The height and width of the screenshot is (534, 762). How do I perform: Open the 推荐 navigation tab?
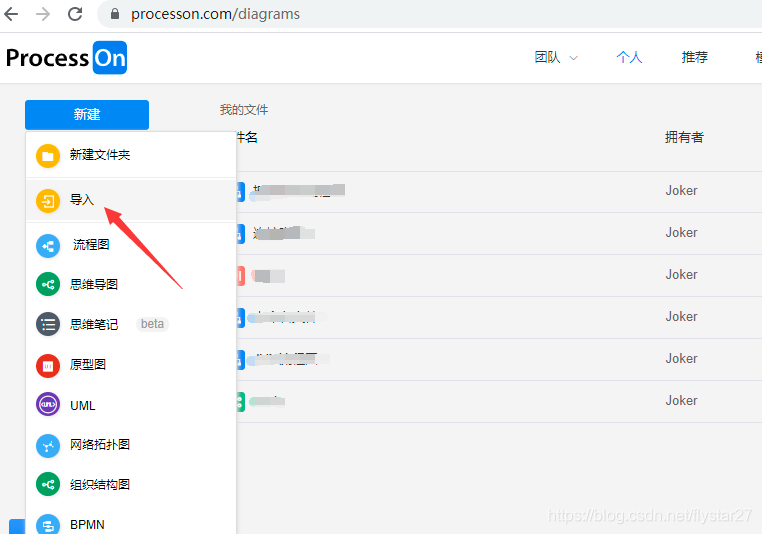click(694, 57)
